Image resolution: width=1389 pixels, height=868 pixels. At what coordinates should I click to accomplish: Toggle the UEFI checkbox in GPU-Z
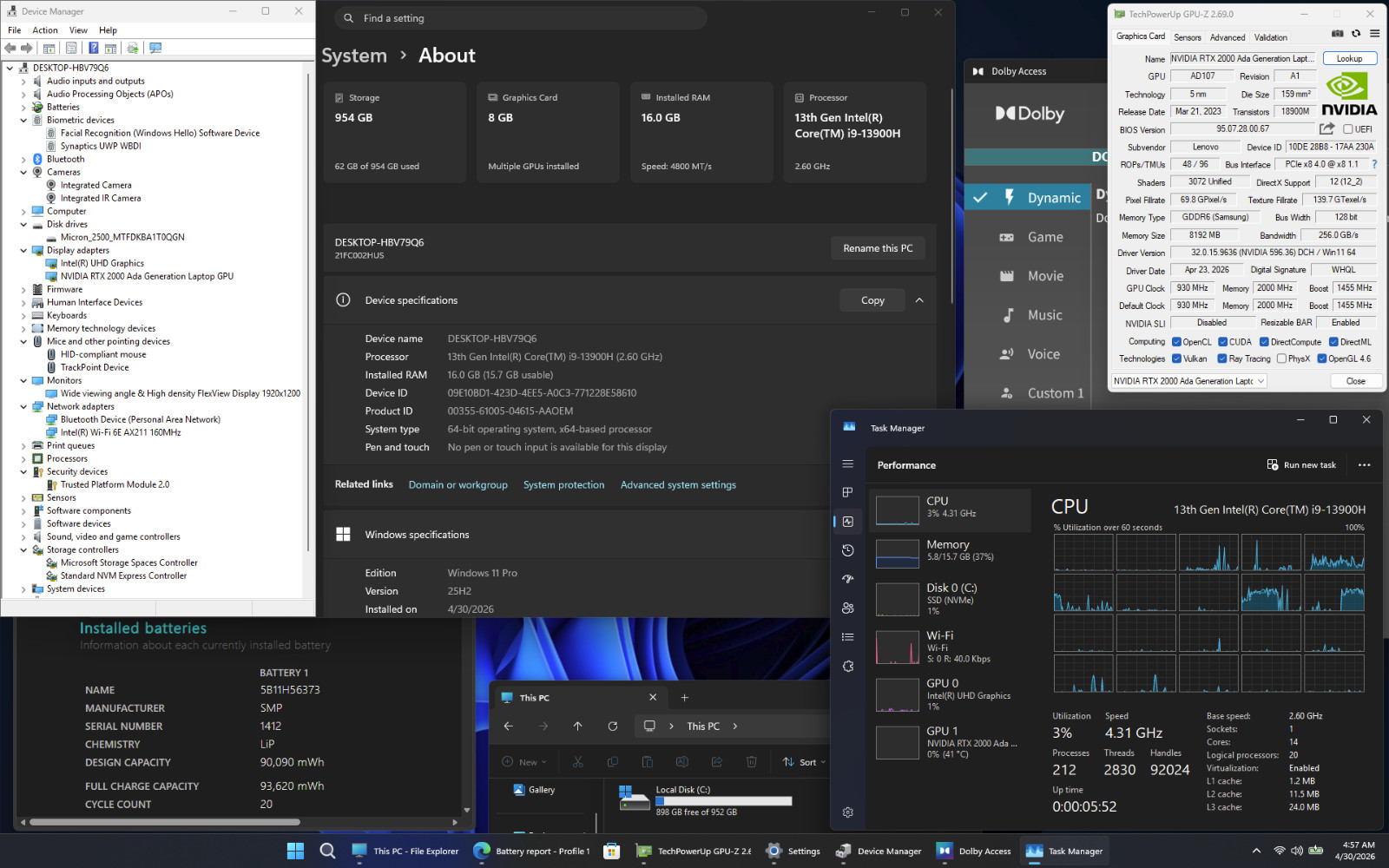[1348, 129]
